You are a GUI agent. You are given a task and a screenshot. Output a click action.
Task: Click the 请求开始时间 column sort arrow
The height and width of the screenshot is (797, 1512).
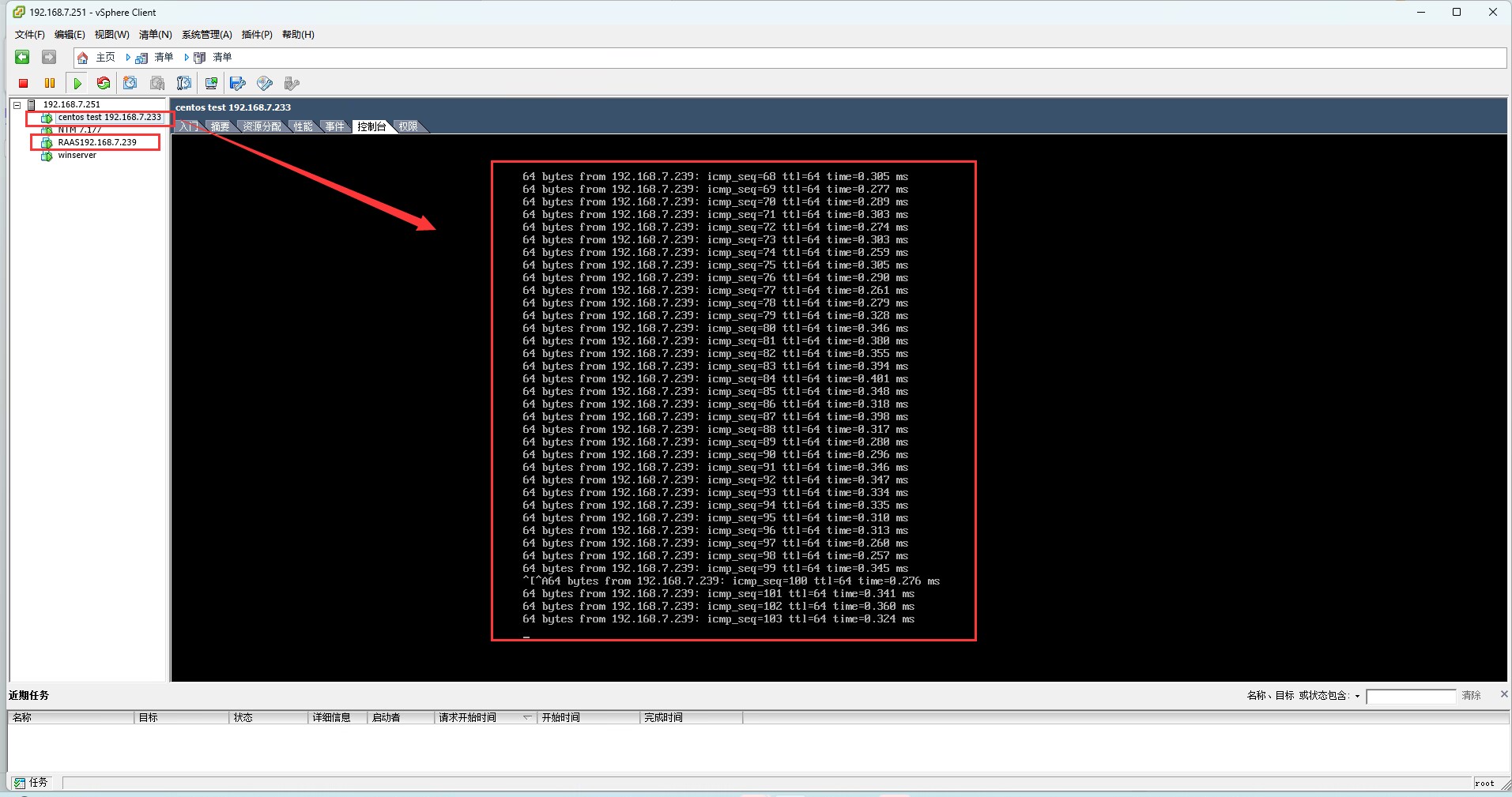point(527,717)
